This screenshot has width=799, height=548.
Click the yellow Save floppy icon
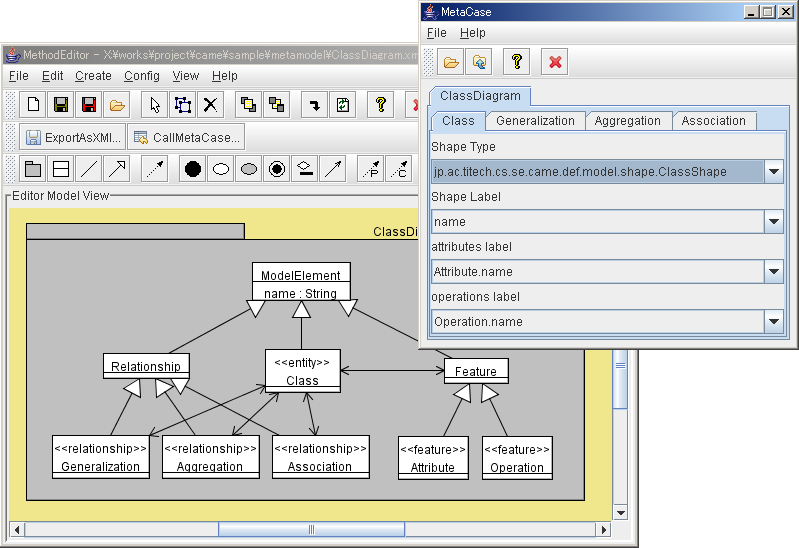61,105
